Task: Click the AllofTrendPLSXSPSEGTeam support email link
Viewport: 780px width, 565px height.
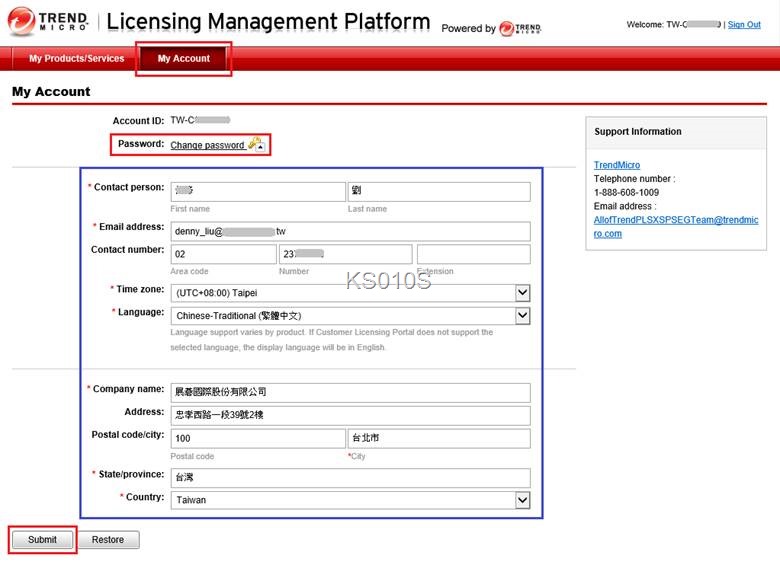Action: point(676,226)
